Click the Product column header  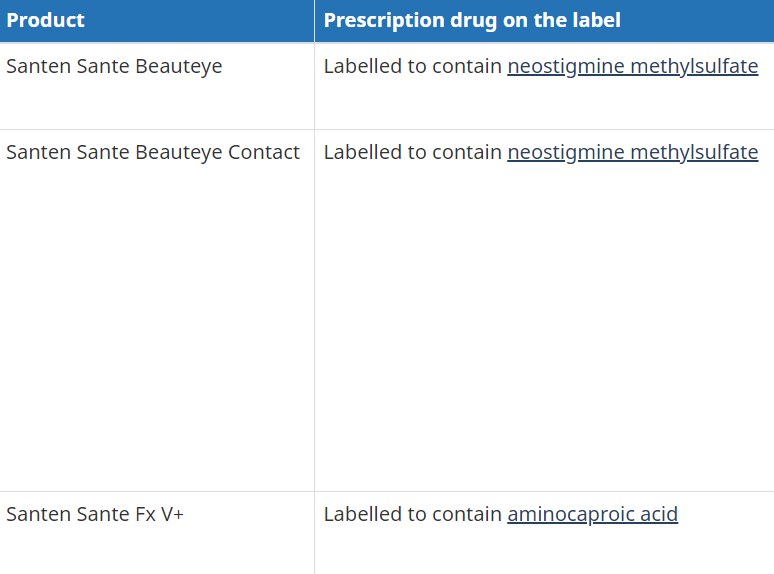[45, 20]
